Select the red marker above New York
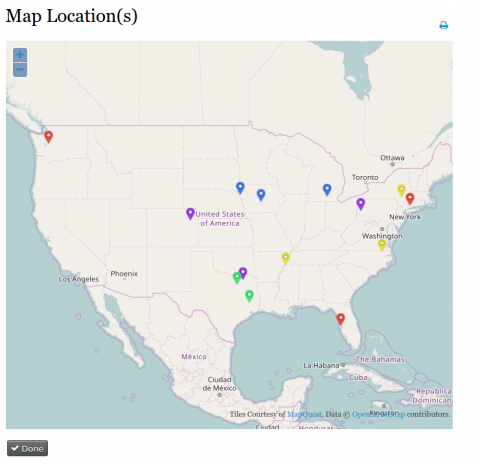Viewport: 480px width, 464px height. click(x=410, y=199)
